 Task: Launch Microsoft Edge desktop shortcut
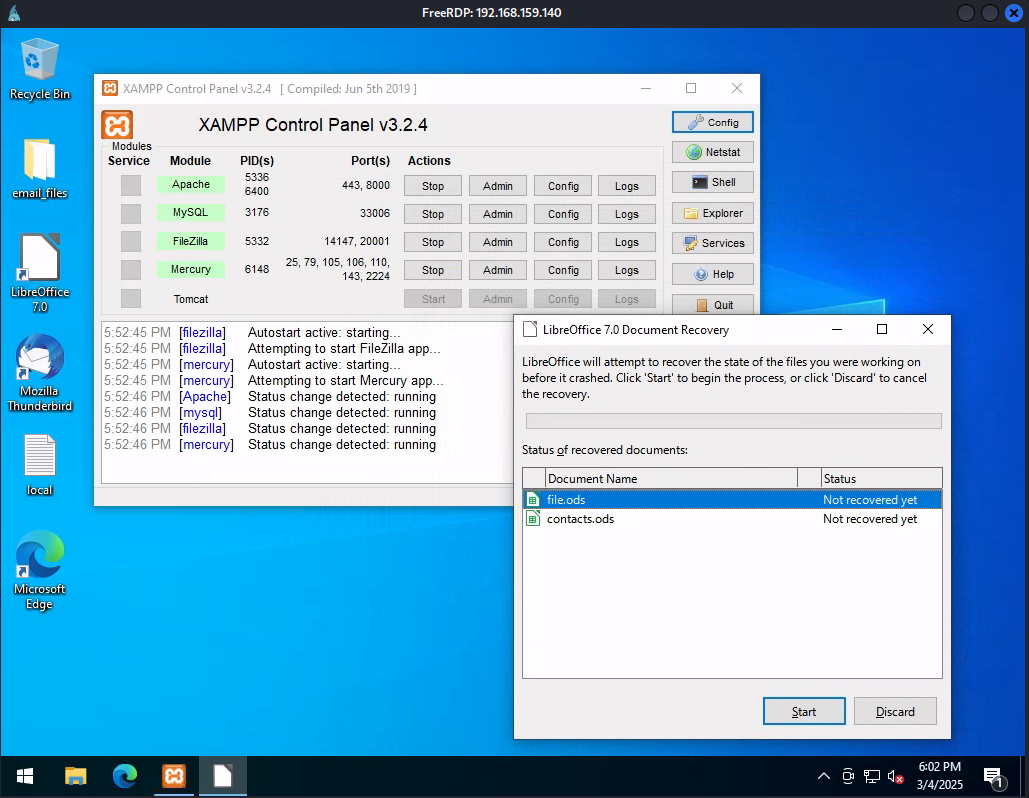(x=39, y=571)
